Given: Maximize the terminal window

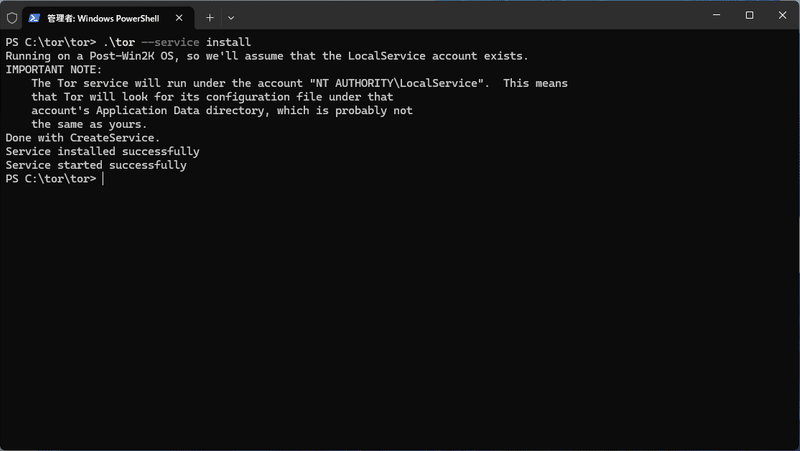Looking at the screenshot, I should click(x=749, y=15).
